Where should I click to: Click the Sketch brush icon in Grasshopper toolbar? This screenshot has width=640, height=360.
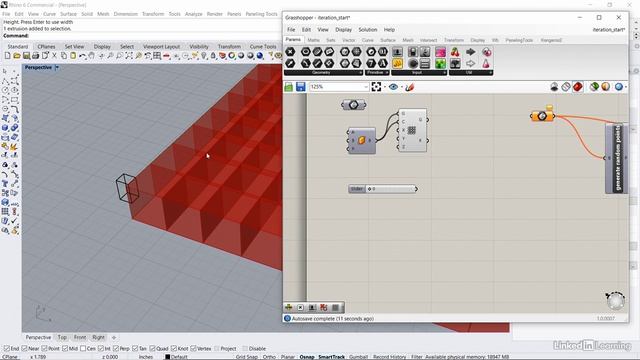[410, 87]
